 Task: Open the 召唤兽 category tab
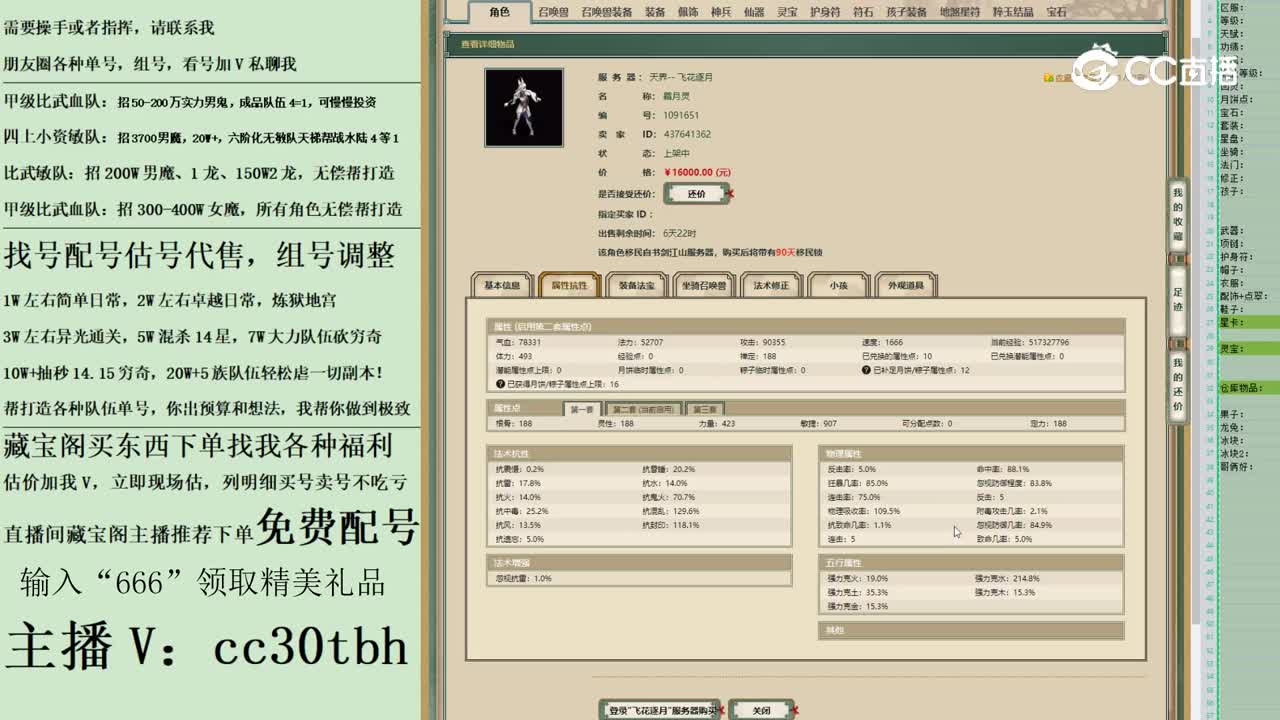click(553, 12)
